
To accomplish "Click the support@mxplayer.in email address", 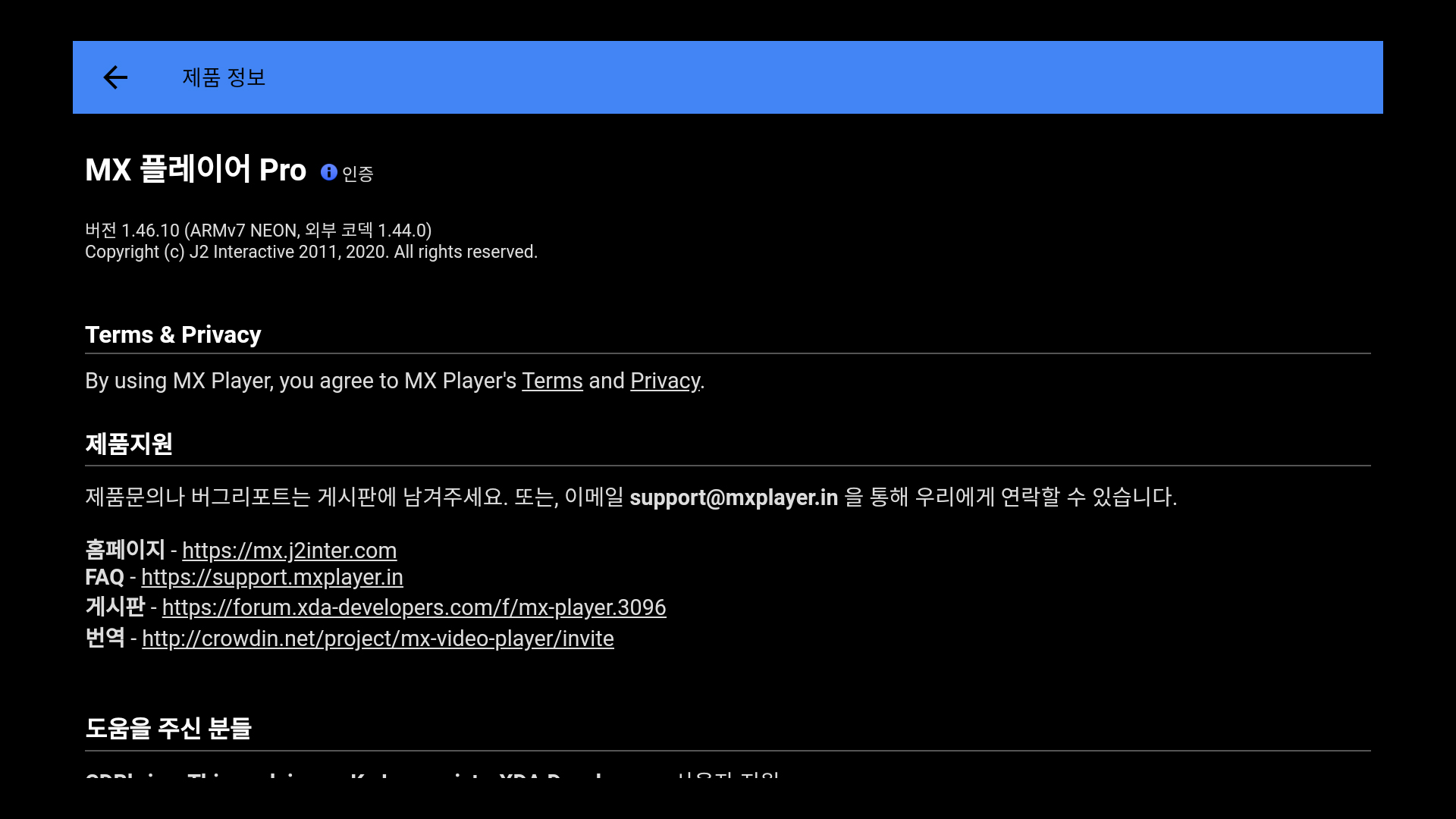I will coord(733,497).
